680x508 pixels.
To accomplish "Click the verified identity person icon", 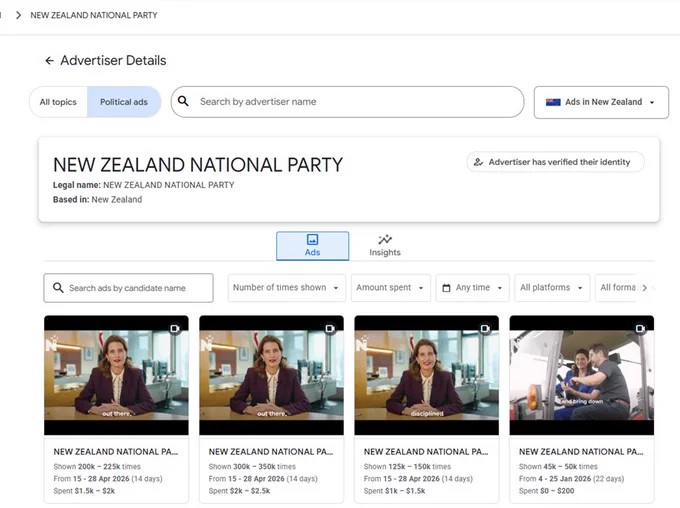I will (x=478, y=162).
